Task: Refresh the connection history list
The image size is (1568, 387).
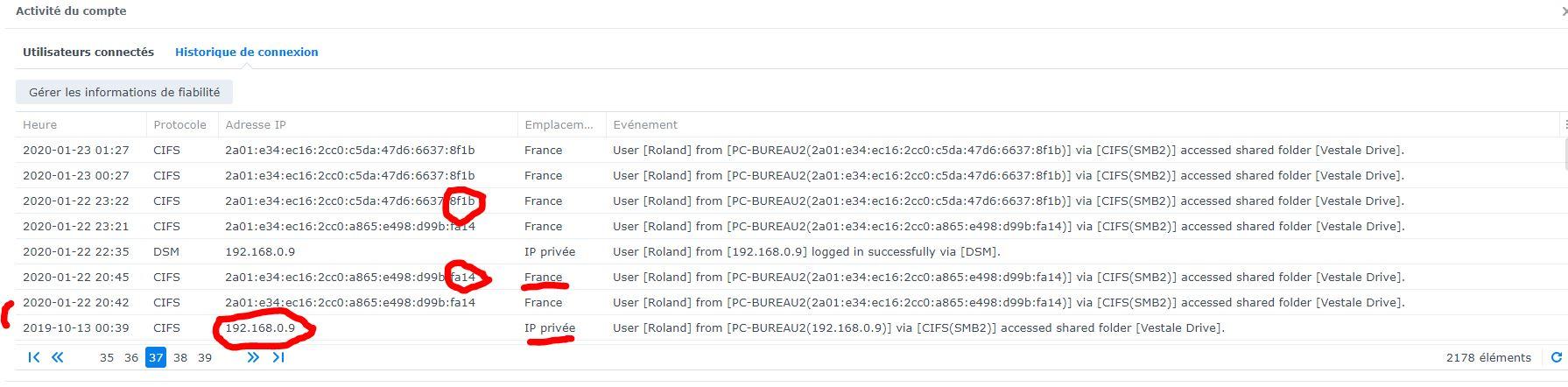Action: click(1556, 357)
